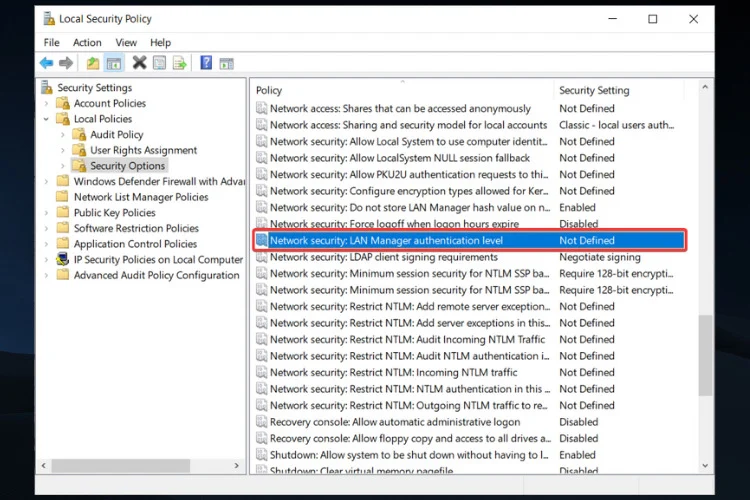Click the tree pane scroll right arrow
This screenshot has height=500, width=750.
(x=236, y=465)
